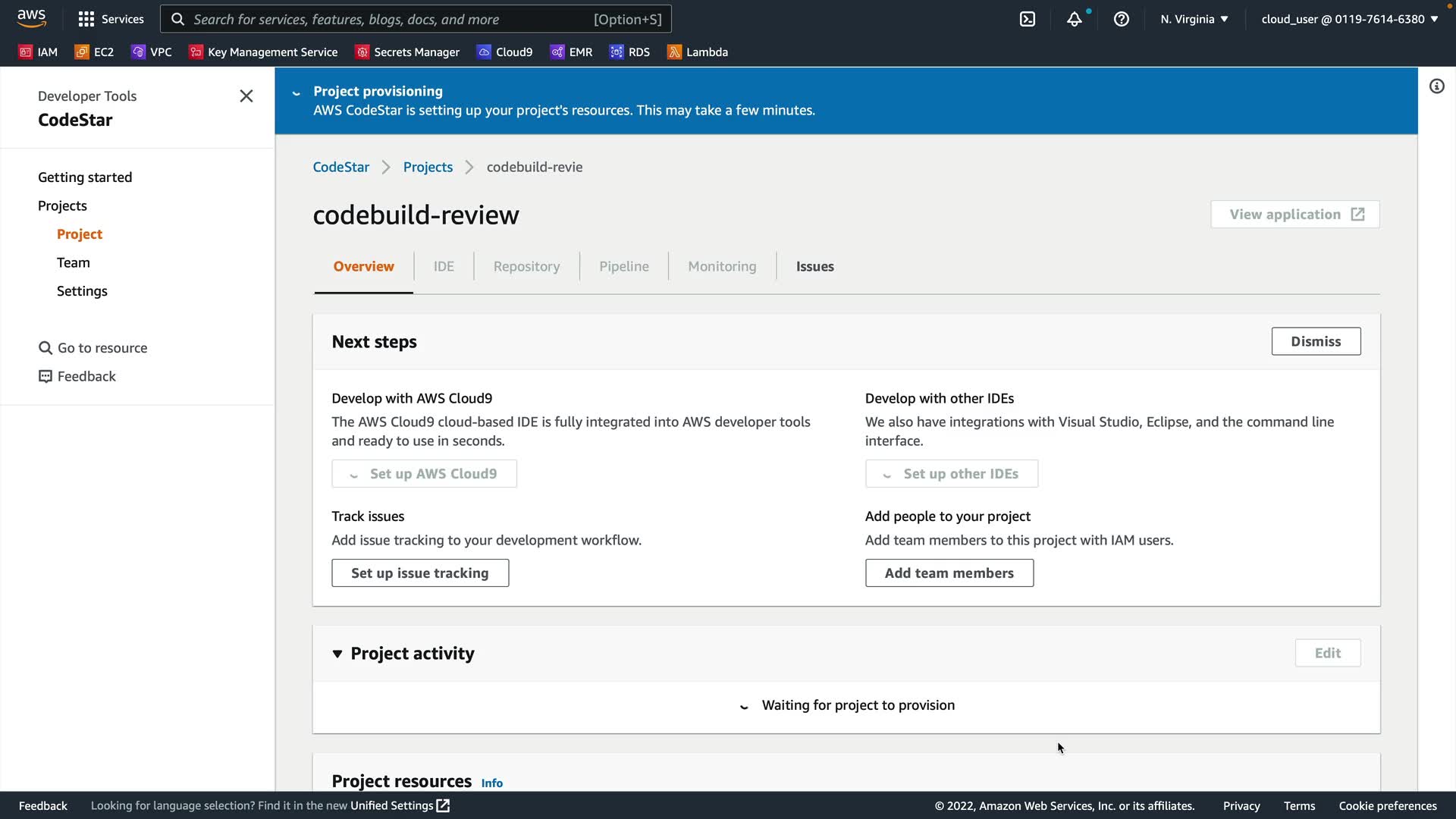Focus the AWS services search field
The width and height of the screenshot is (1456, 819).
point(416,20)
